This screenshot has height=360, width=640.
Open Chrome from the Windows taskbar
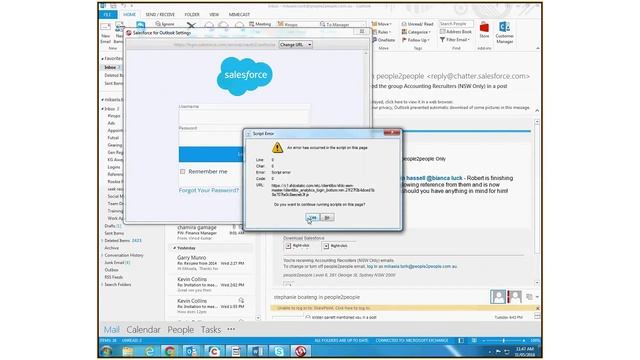170,351
